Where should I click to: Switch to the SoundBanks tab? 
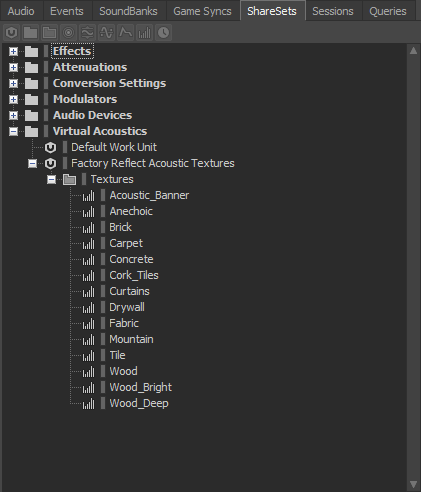tap(128, 11)
